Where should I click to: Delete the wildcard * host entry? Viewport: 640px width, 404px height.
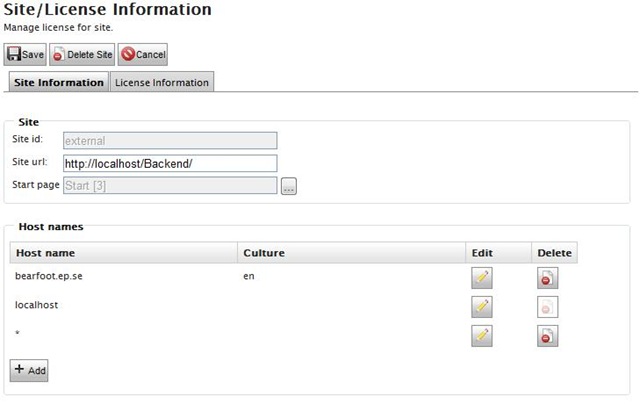pos(547,336)
